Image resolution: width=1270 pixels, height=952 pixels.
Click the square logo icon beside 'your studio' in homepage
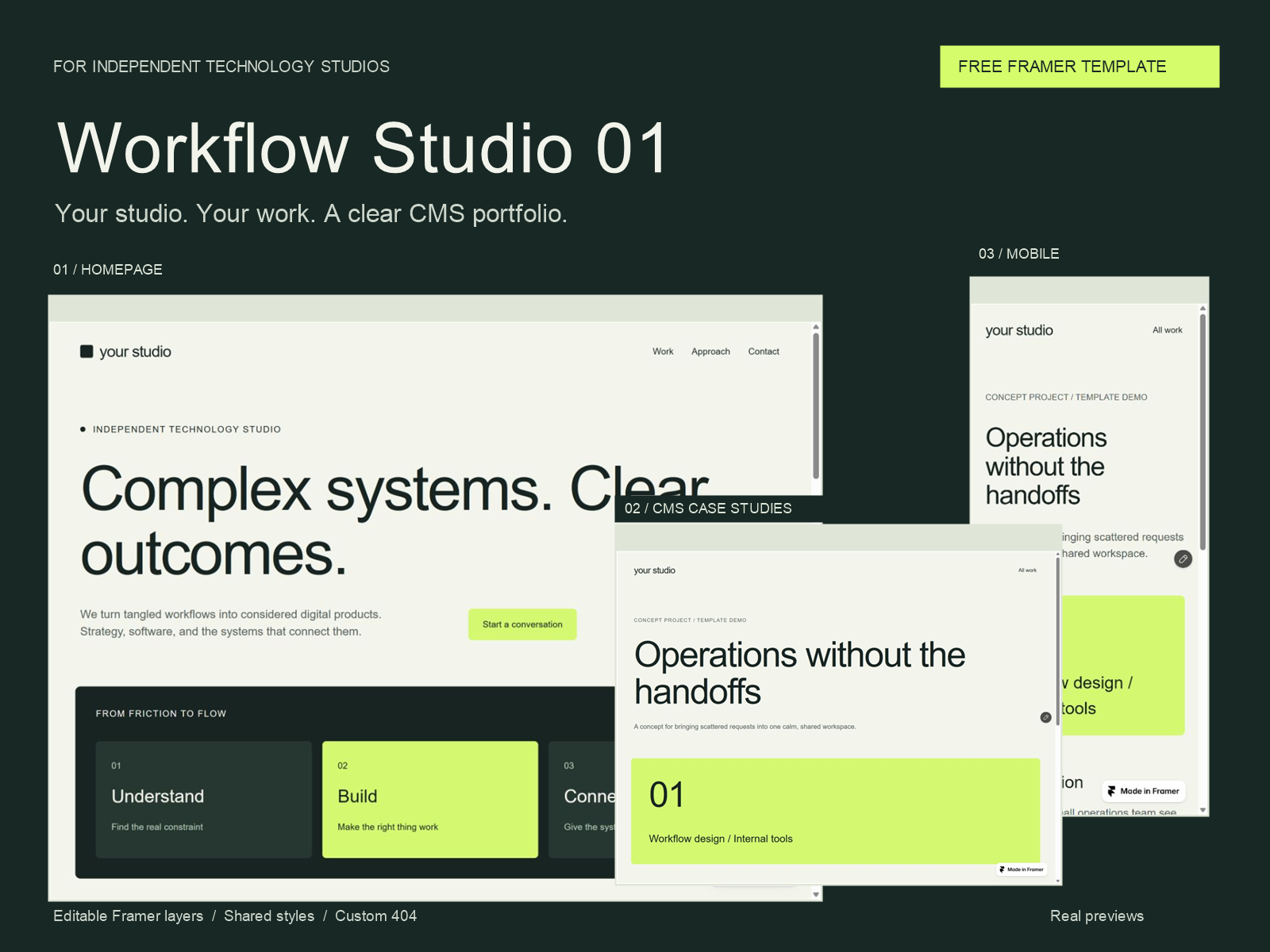pyautogui.click(x=87, y=351)
